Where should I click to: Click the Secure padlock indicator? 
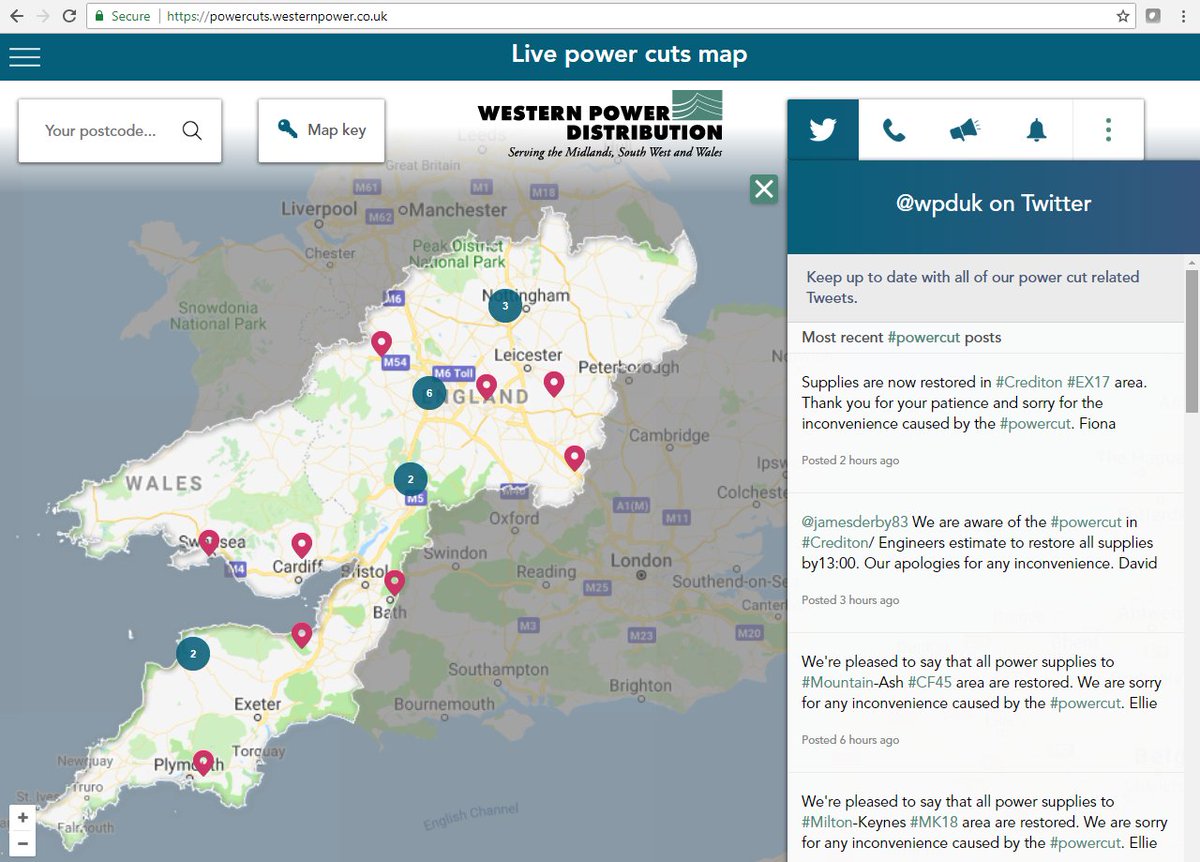(122, 17)
